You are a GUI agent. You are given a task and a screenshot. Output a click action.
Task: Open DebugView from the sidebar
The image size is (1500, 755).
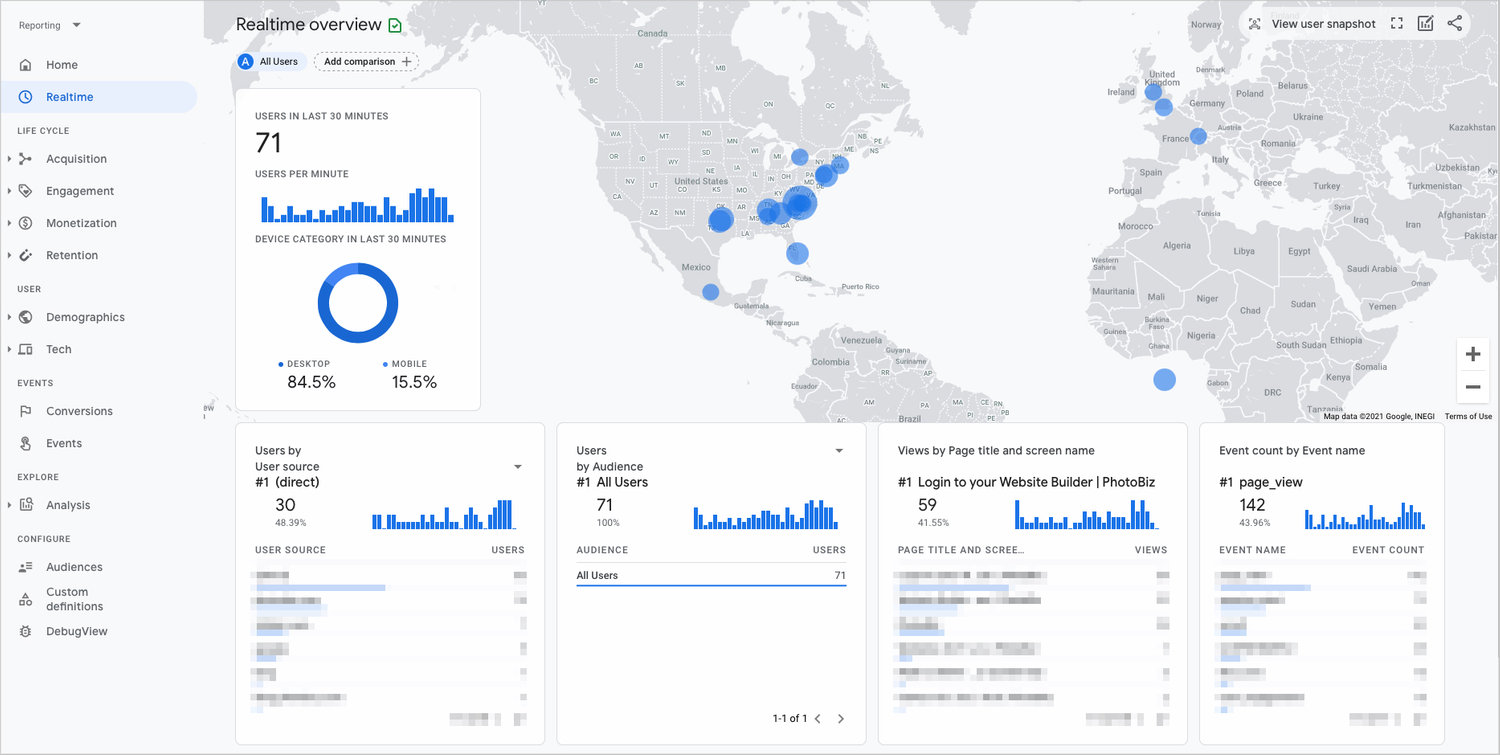click(x=27, y=631)
